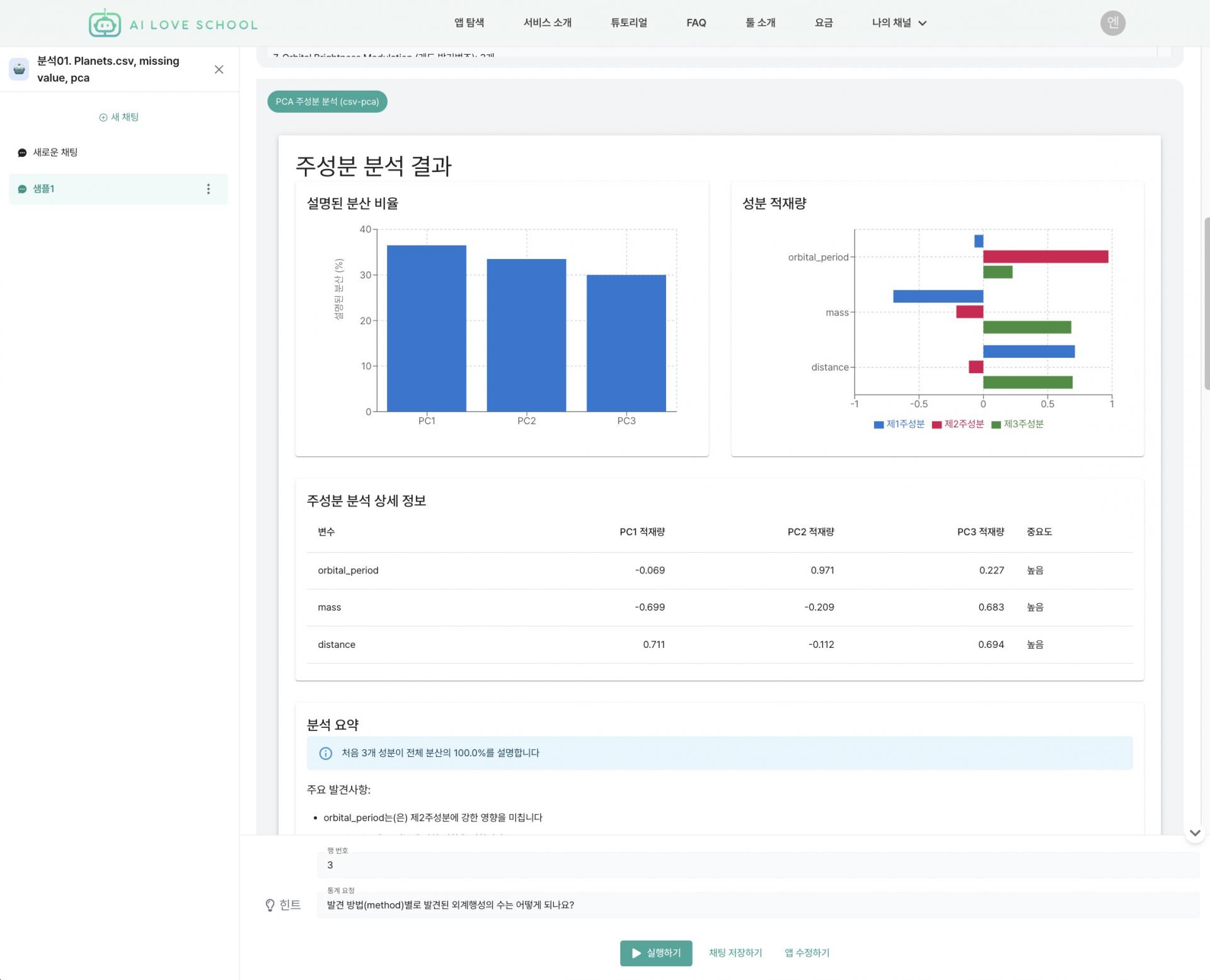Viewport: 1210px width, 980px height.
Task: Click 앱 수정하기 link
Action: click(x=807, y=953)
